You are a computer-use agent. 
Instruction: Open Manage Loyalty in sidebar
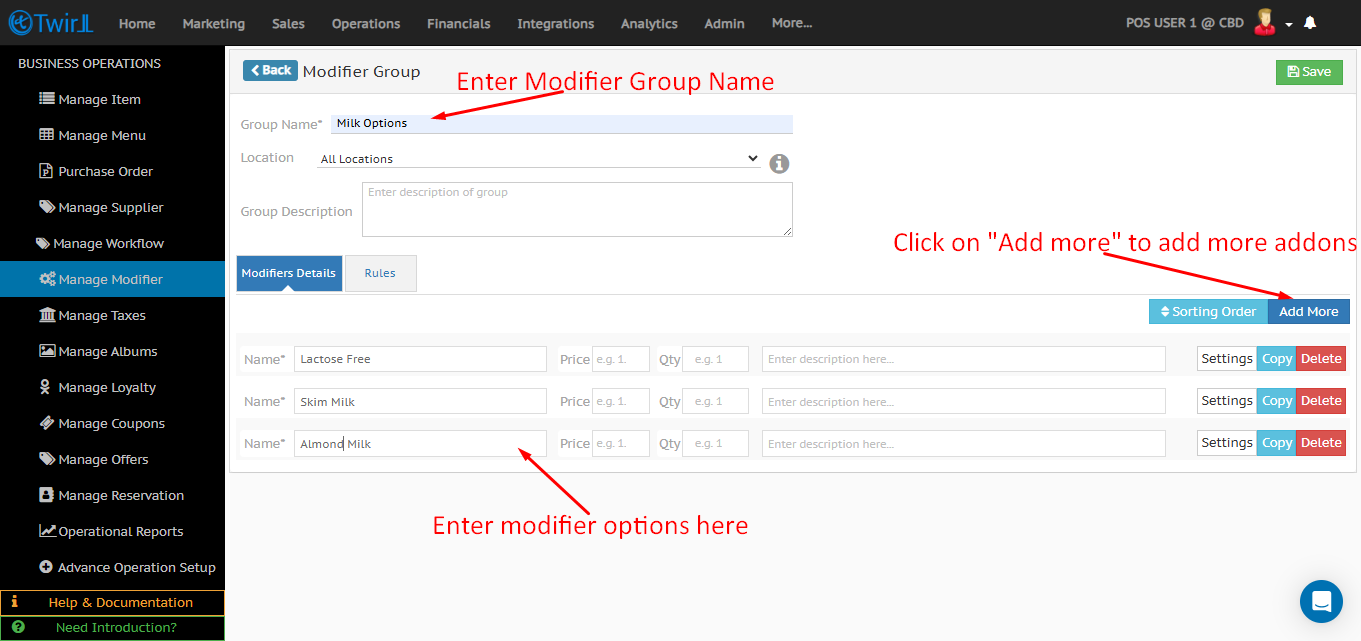tap(106, 387)
